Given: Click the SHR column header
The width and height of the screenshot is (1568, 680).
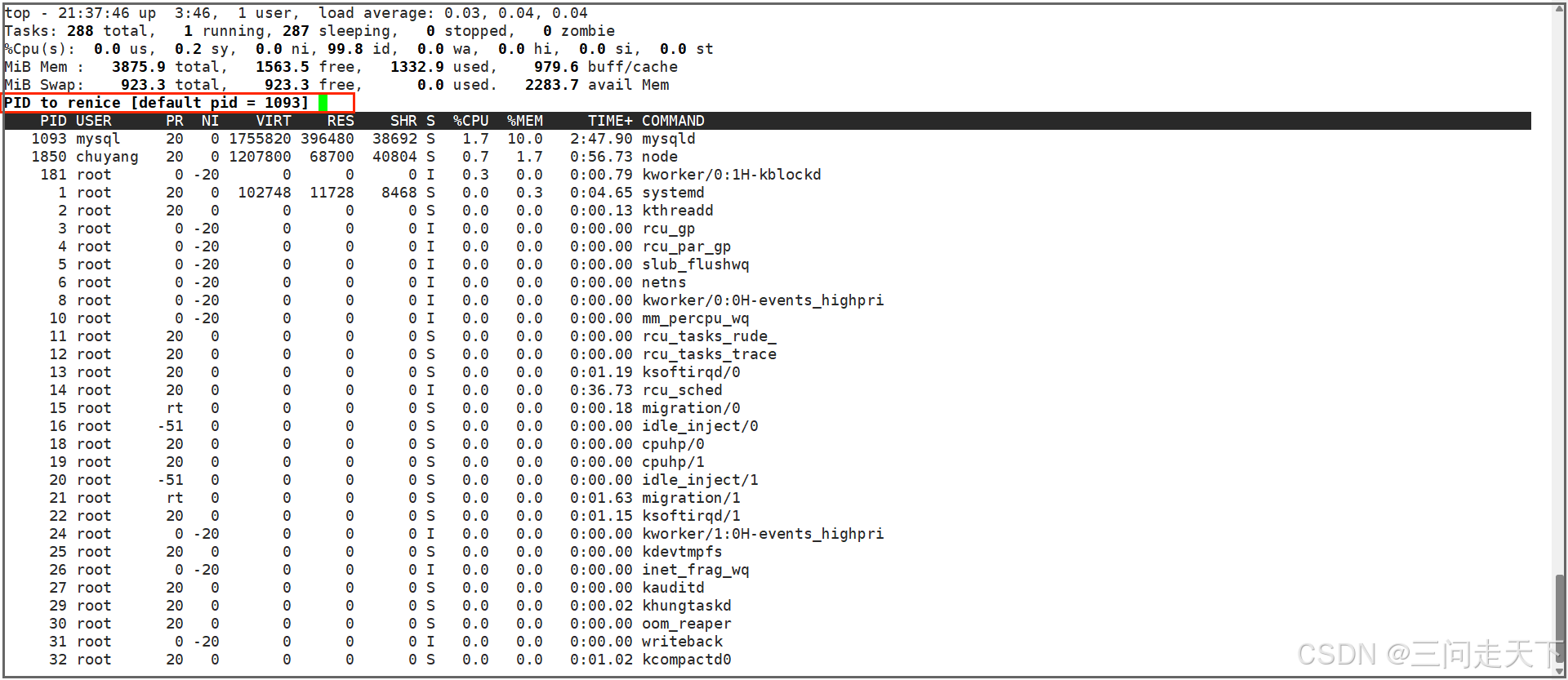Looking at the screenshot, I should click(x=403, y=121).
